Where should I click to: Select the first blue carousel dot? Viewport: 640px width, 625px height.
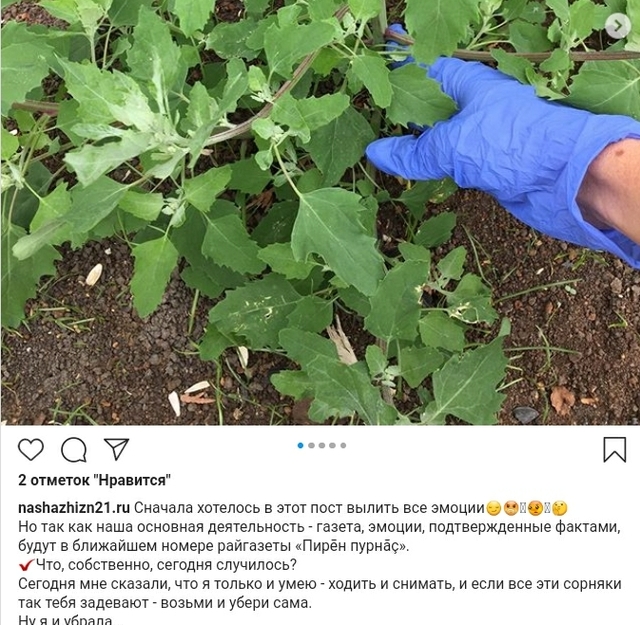(301, 445)
